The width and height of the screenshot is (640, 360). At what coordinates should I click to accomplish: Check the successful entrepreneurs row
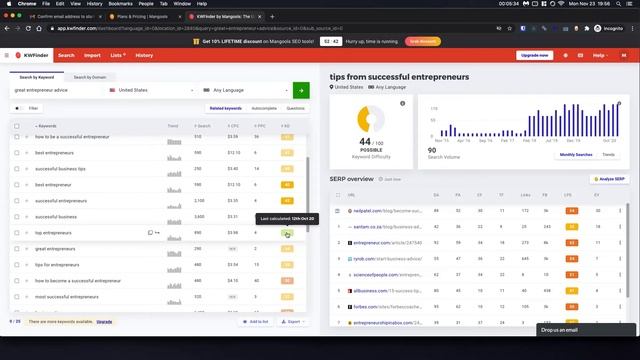click(17, 201)
